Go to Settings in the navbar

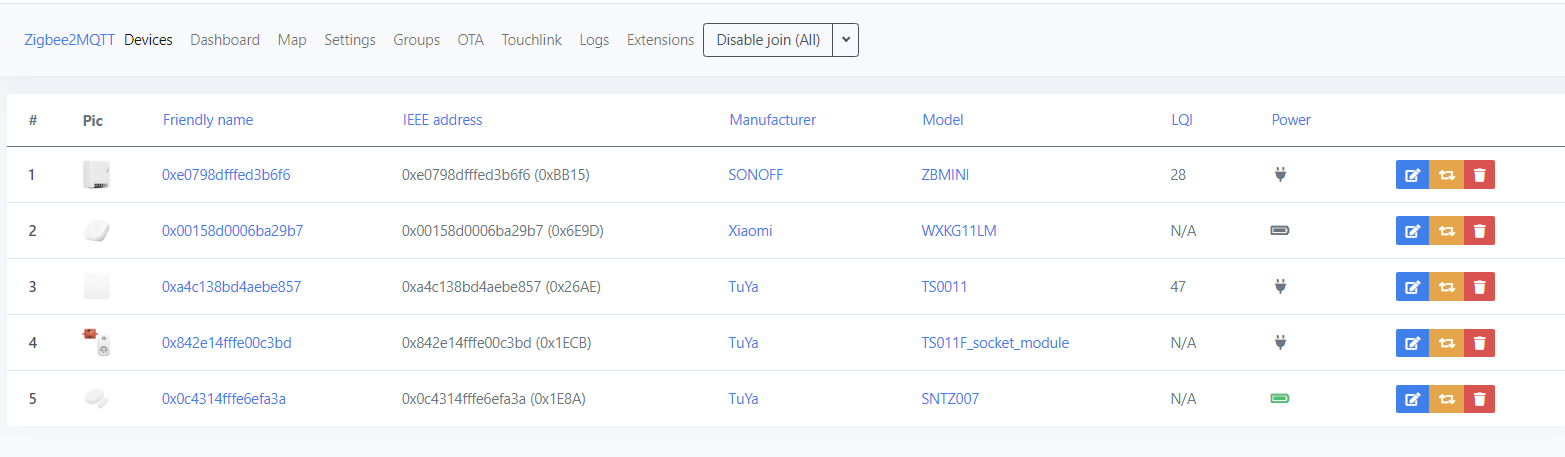[x=350, y=40]
